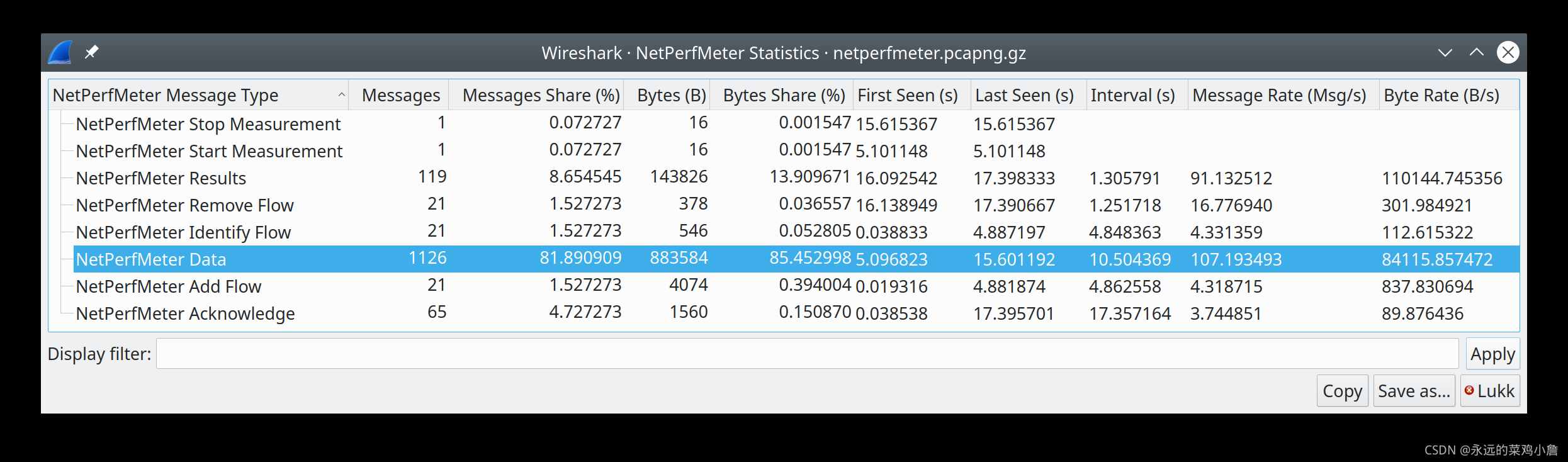Click the 4074 bytes value for Add Flow
The image size is (1568, 462).
point(689,285)
